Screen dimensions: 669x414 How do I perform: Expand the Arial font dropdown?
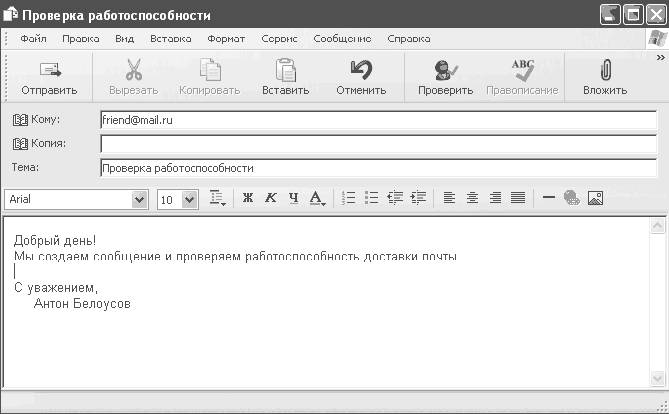pyautogui.click(x=139, y=199)
